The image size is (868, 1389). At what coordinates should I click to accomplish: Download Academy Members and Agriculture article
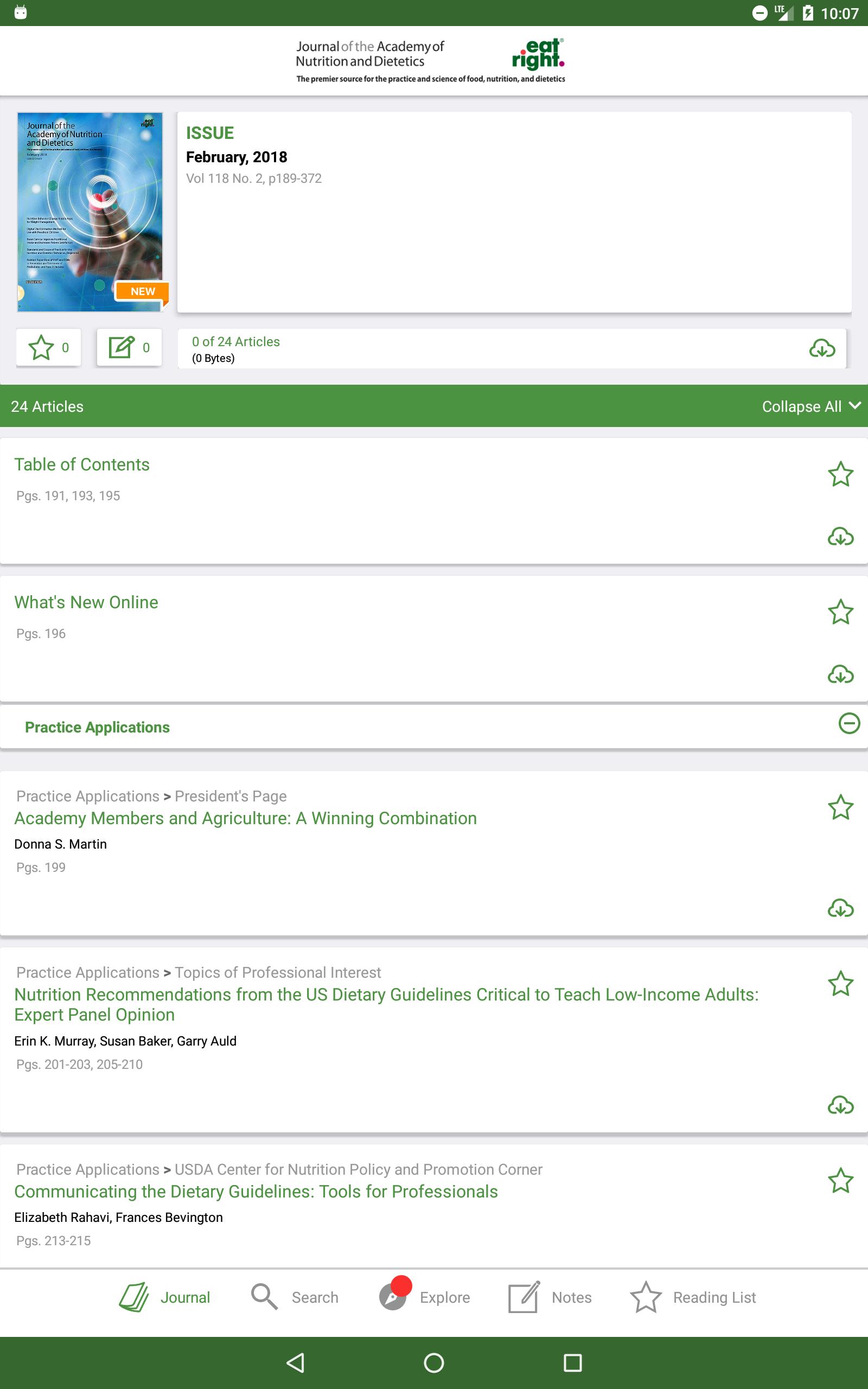(x=840, y=908)
